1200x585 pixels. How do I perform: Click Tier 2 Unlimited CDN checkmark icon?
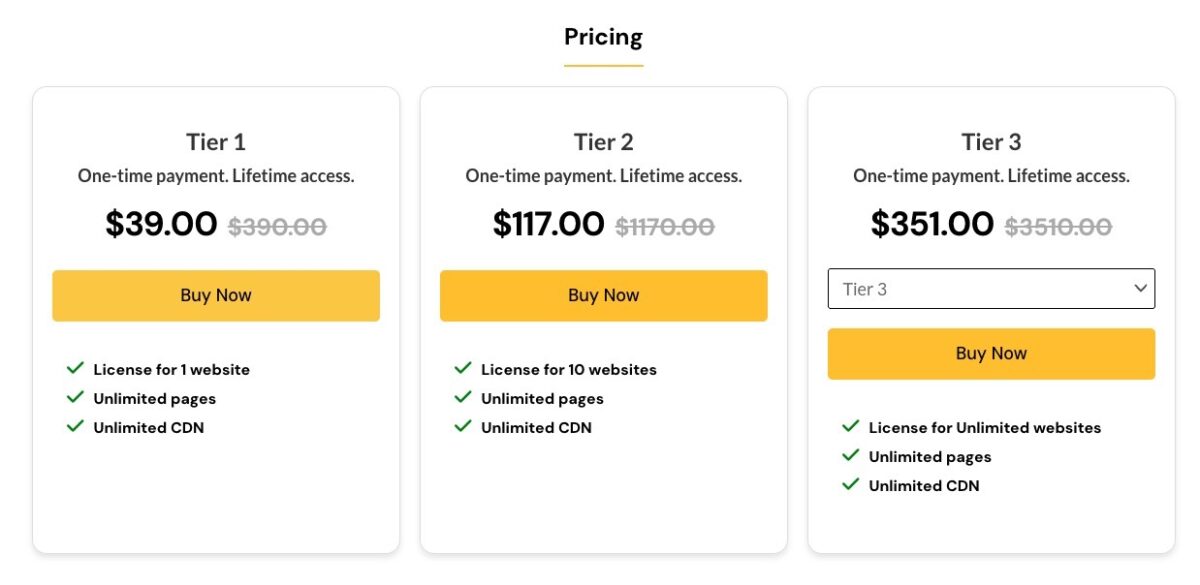(463, 427)
